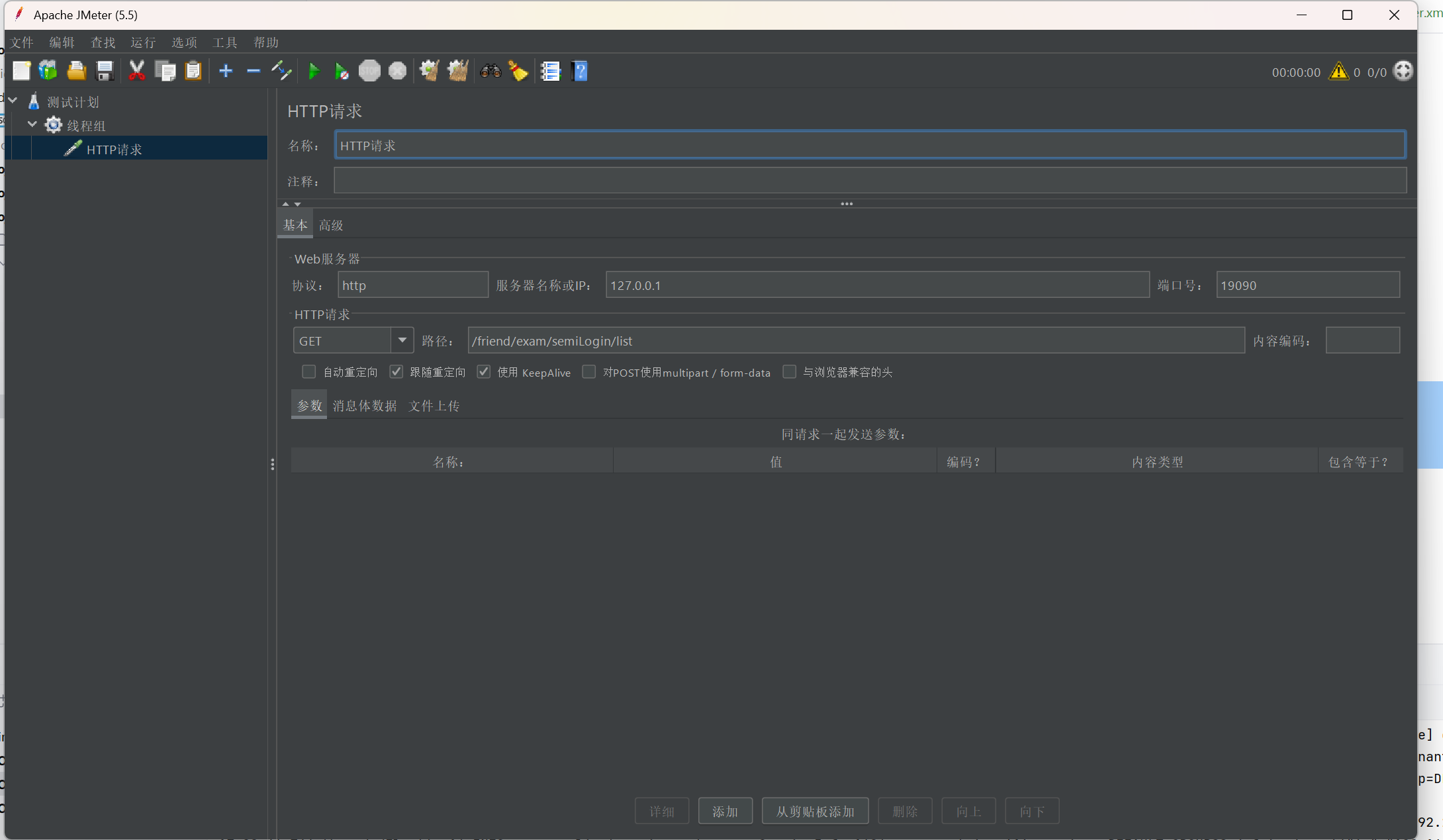Open the 工具 menu
This screenshot has width=1443, height=840.
[225, 42]
